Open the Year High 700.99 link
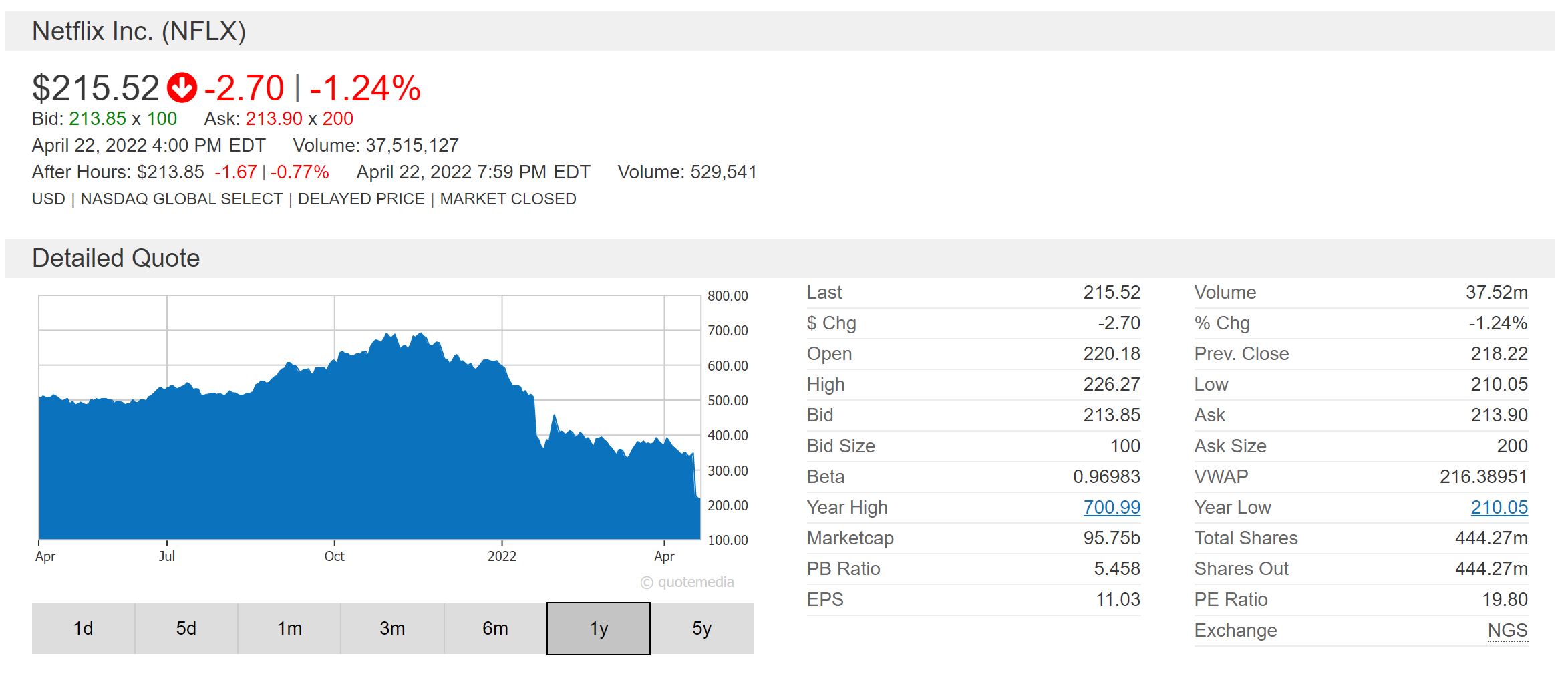 (x=1111, y=508)
